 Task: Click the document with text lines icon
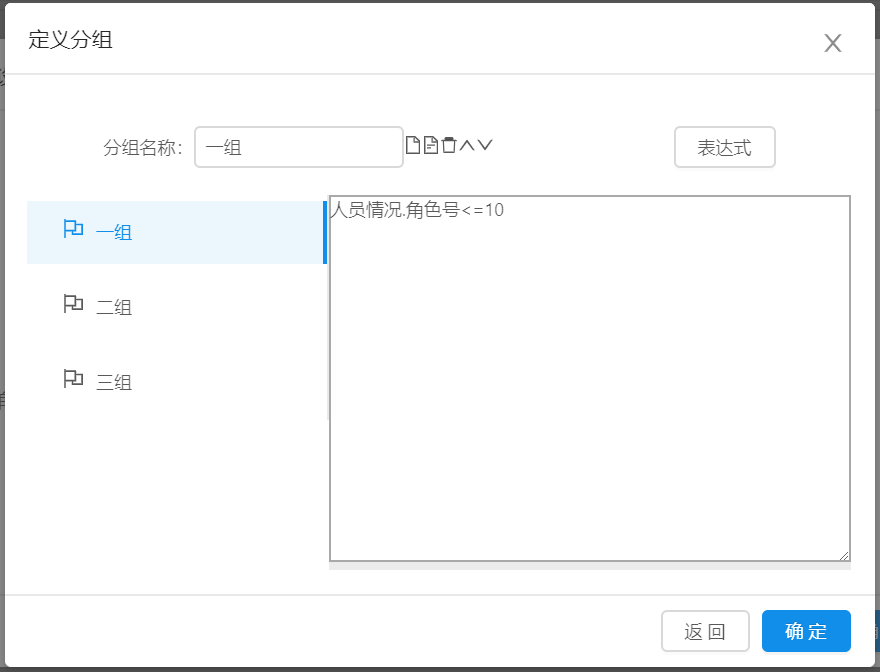pos(431,146)
